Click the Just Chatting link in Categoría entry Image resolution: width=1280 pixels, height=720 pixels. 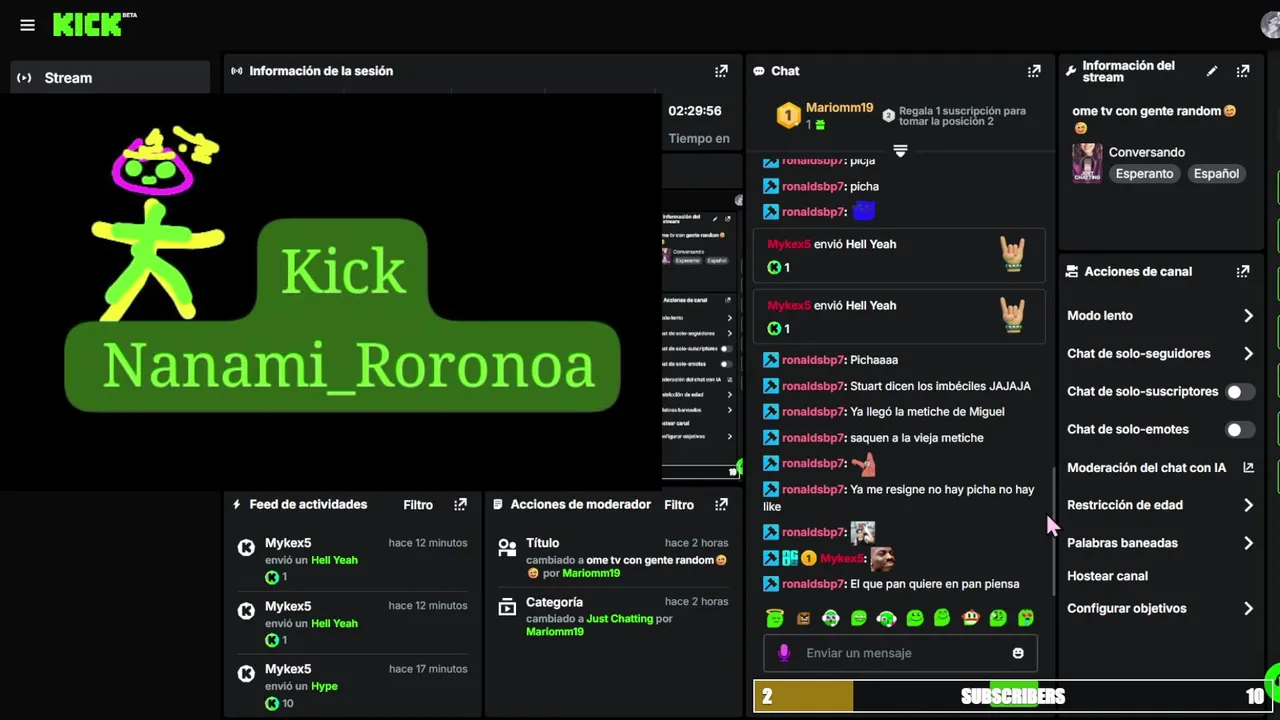coord(619,619)
